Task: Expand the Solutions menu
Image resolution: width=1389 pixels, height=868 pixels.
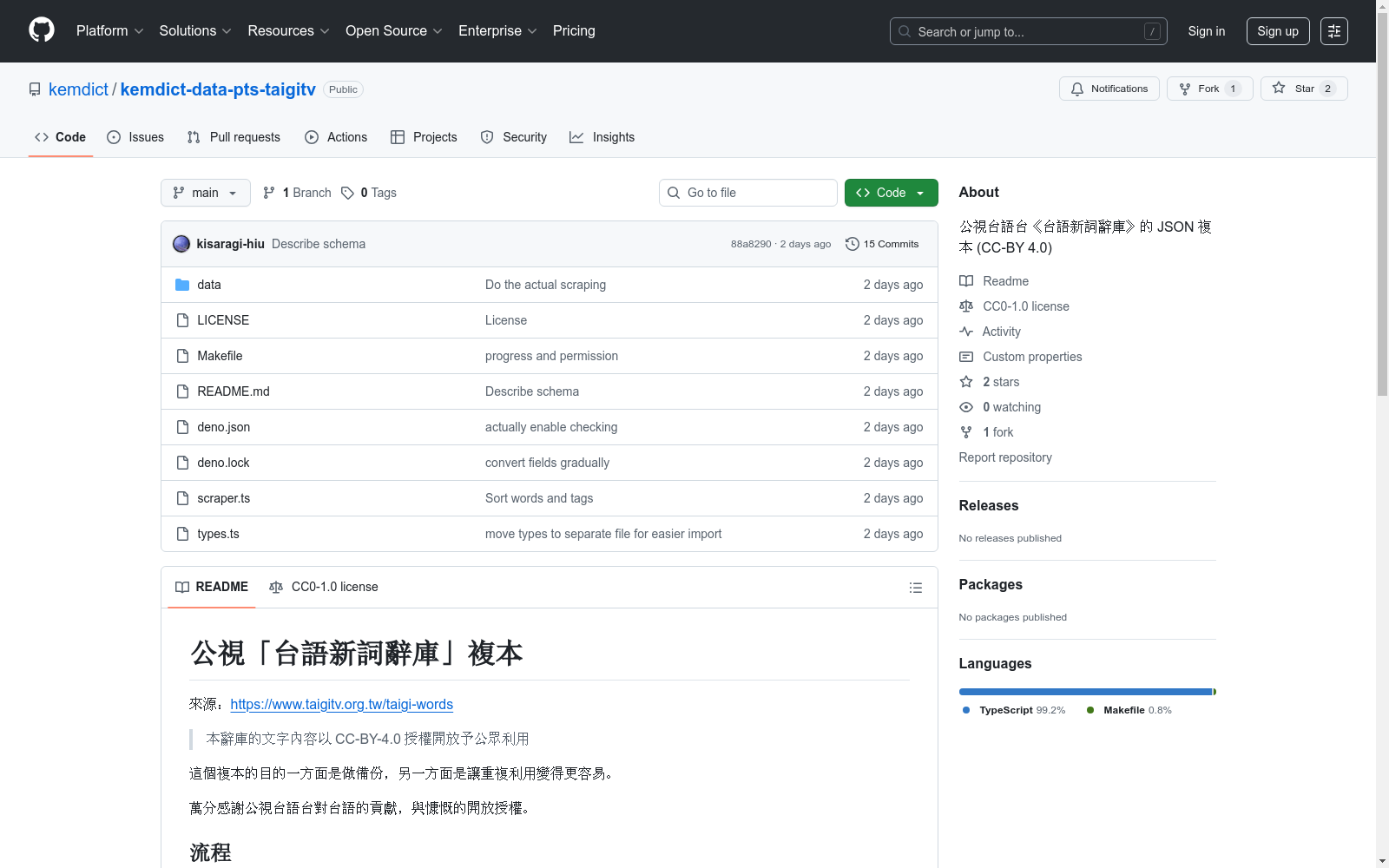Action: pyautogui.click(x=195, y=31)
